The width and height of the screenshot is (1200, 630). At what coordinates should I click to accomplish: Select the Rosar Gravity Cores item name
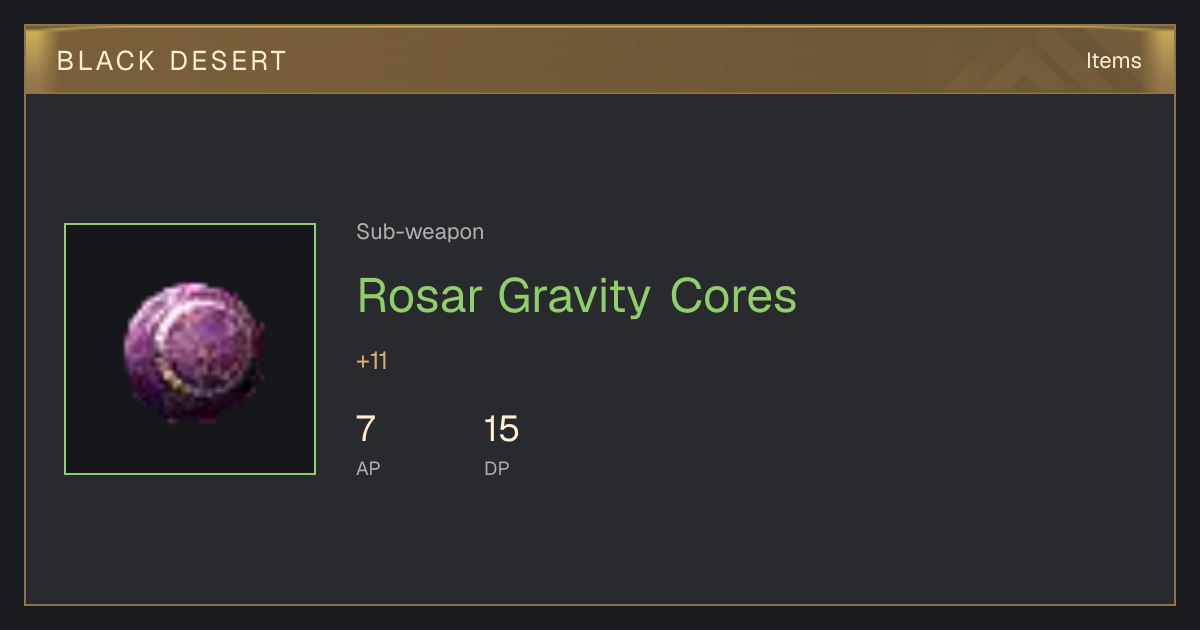tap(577, 296)
